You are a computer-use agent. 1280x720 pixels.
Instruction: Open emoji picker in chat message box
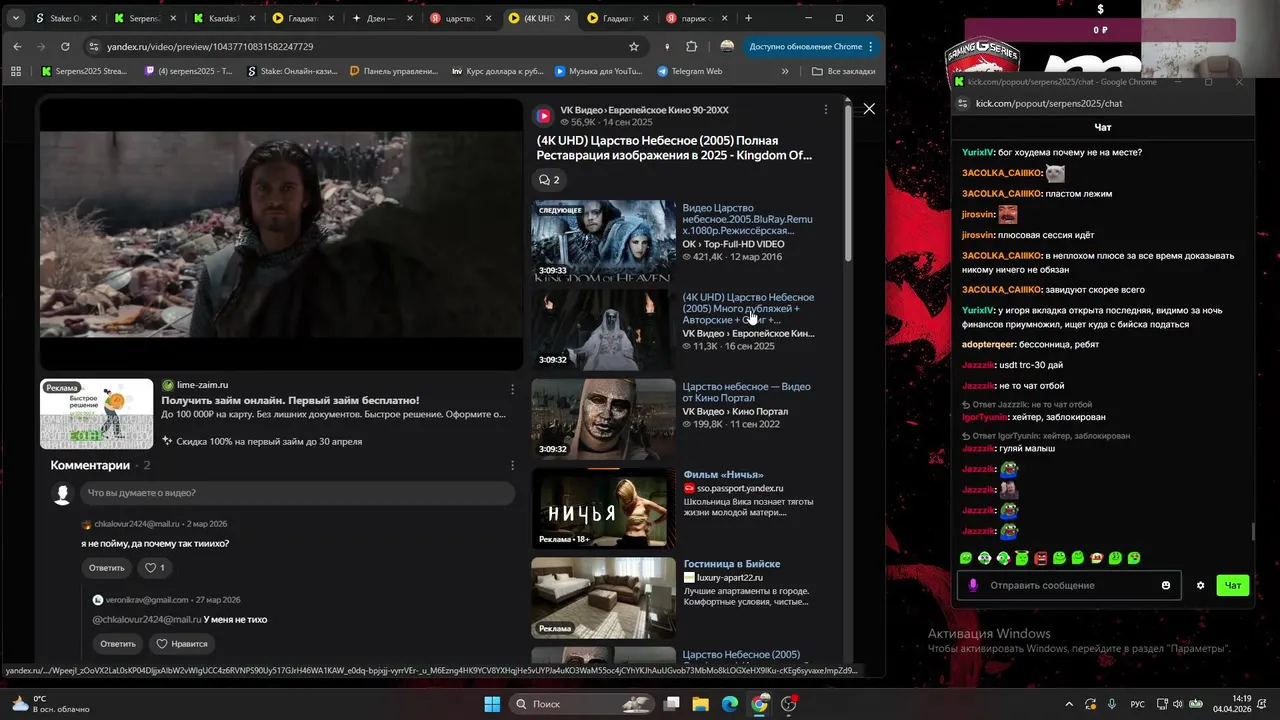[1166, 585]
